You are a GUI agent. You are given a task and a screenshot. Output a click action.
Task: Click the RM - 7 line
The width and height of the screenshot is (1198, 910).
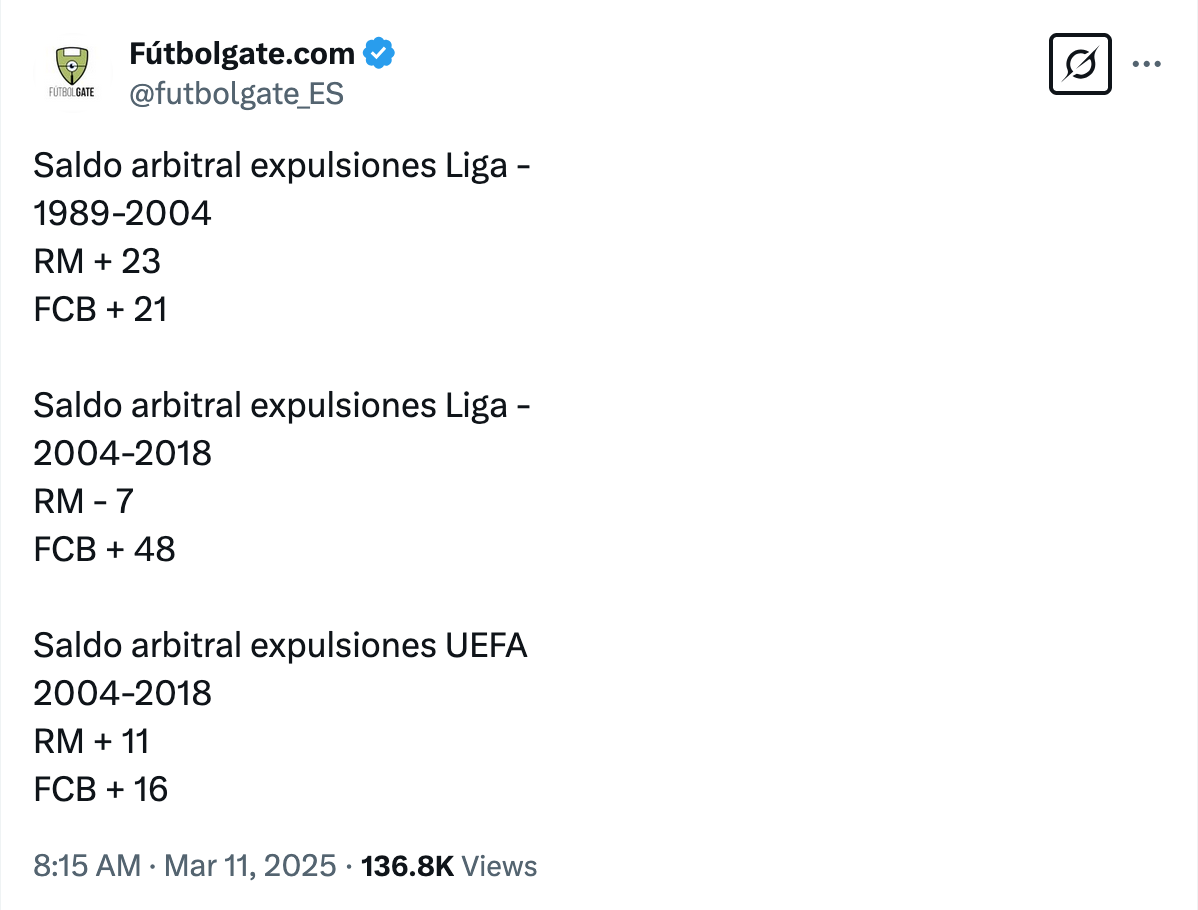pyautogui.click(x=83, y=501)
